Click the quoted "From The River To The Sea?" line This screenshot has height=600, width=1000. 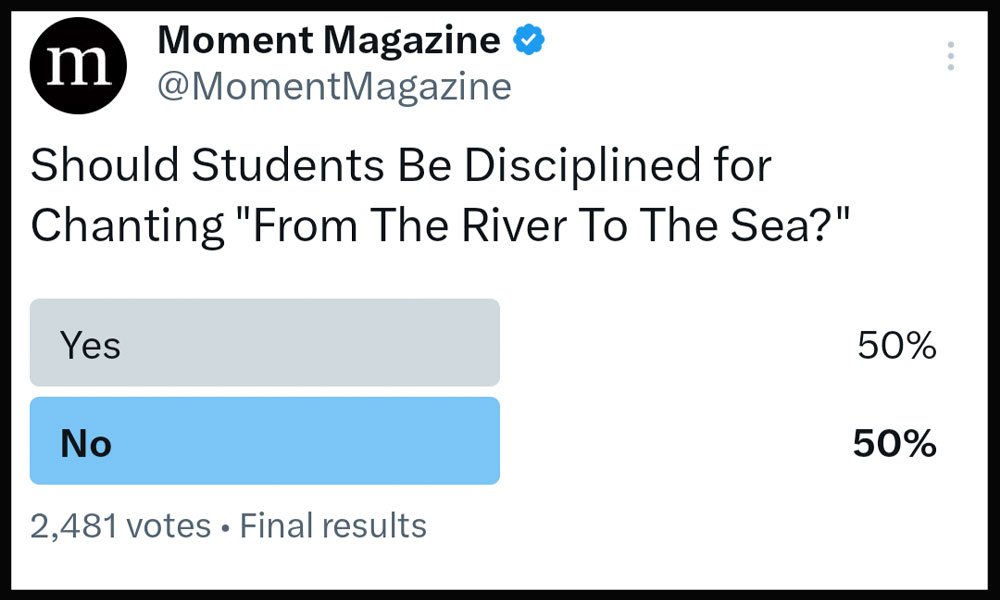tap(552, 225)
